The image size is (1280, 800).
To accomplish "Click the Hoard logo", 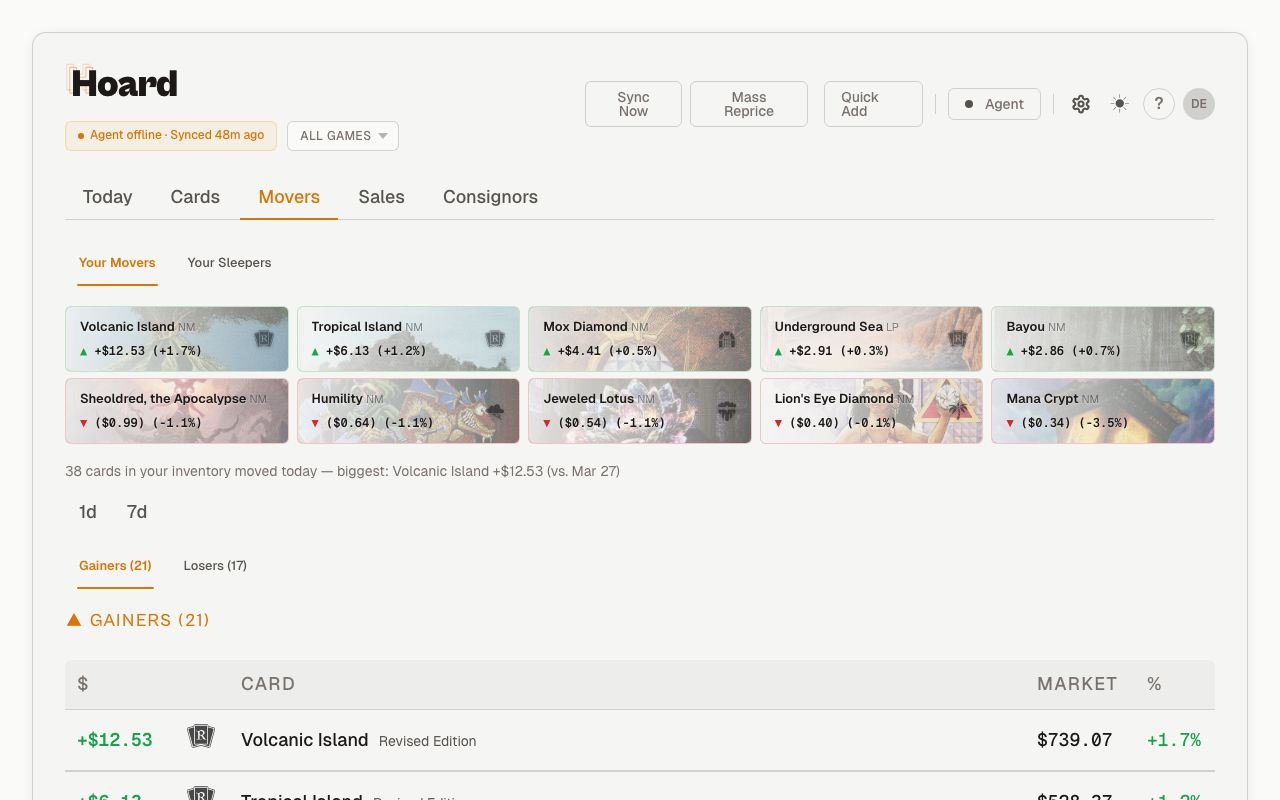I will [122, 83].
